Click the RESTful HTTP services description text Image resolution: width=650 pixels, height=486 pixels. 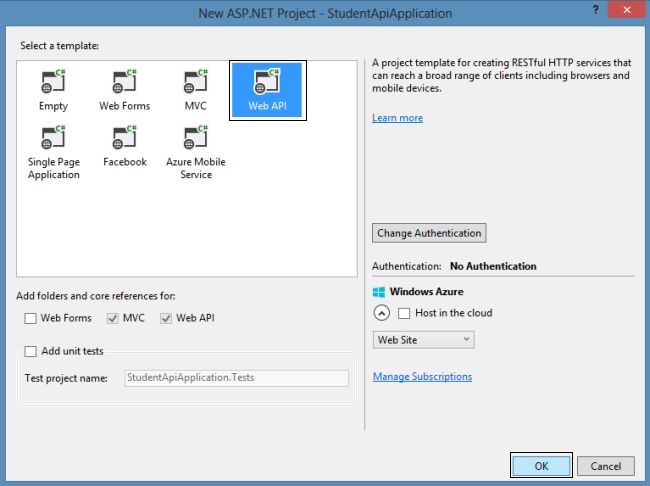click(x=501, y=75)
